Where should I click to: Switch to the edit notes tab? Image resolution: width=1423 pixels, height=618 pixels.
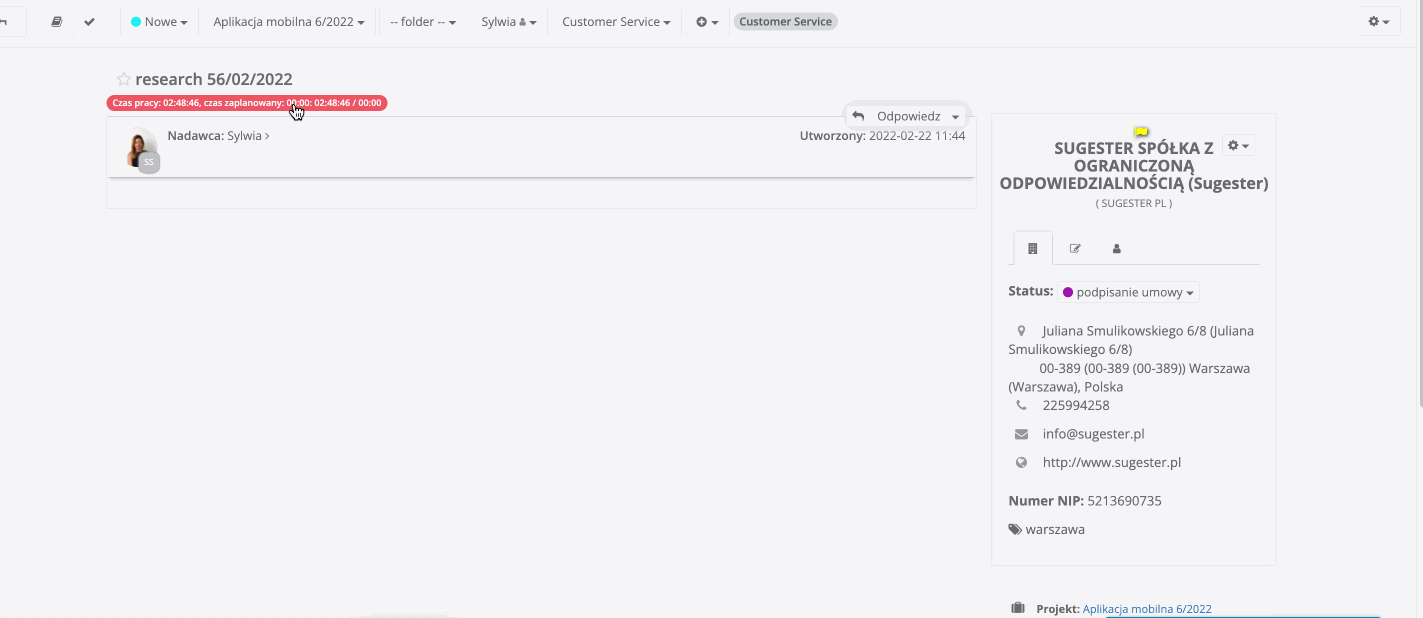[x=1075, y=248]
